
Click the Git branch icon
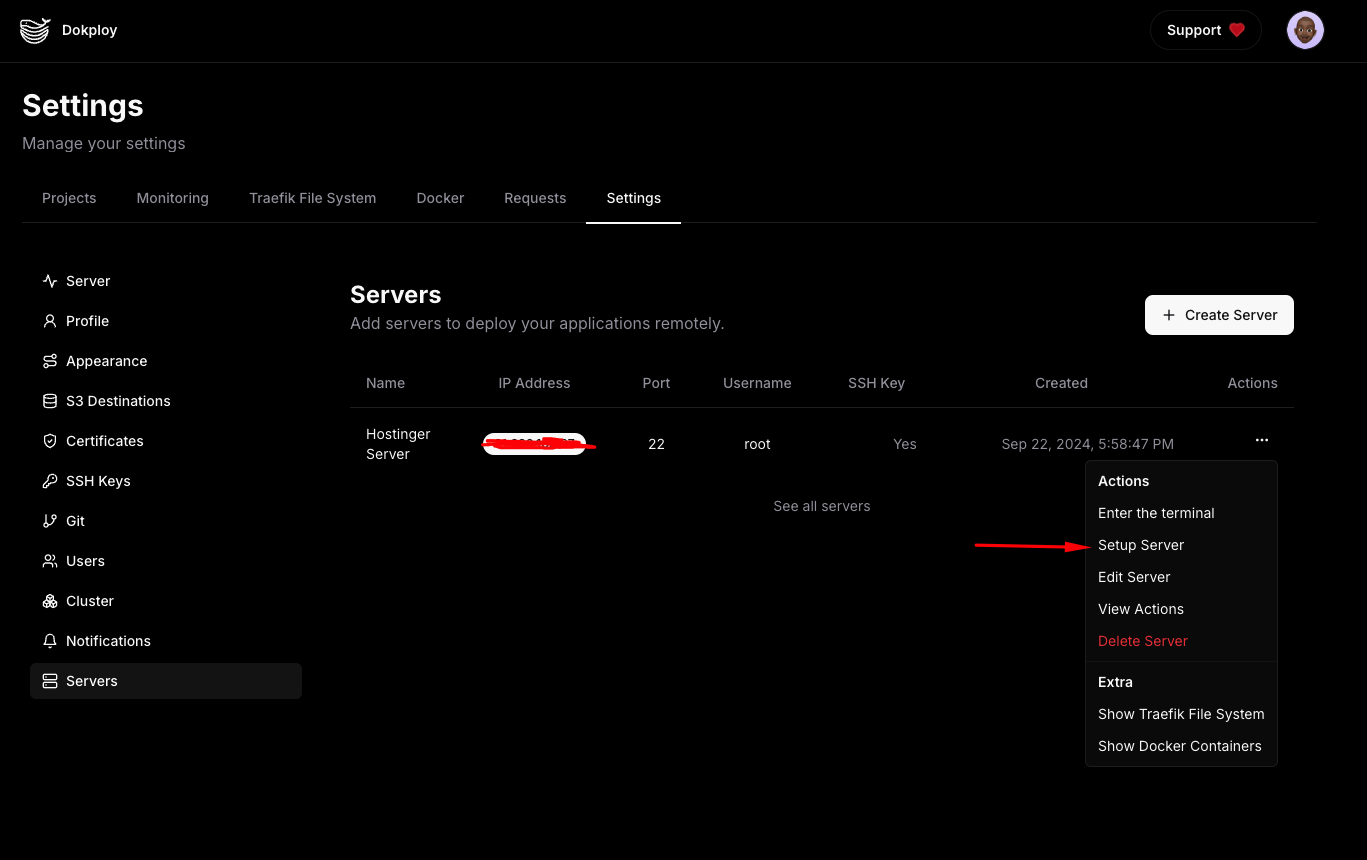(50, 521)
